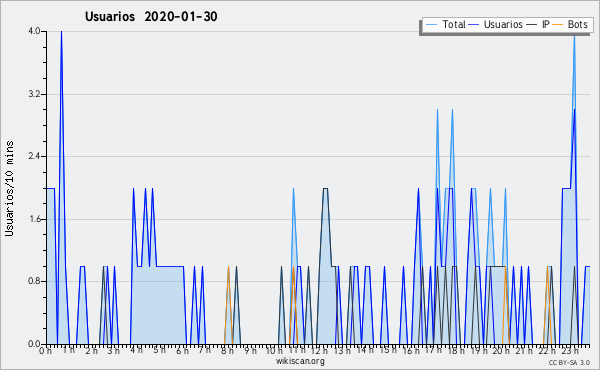Click the '0.8' y-axis value
Screen dimensions: 600x370
[x=35, y=282]
